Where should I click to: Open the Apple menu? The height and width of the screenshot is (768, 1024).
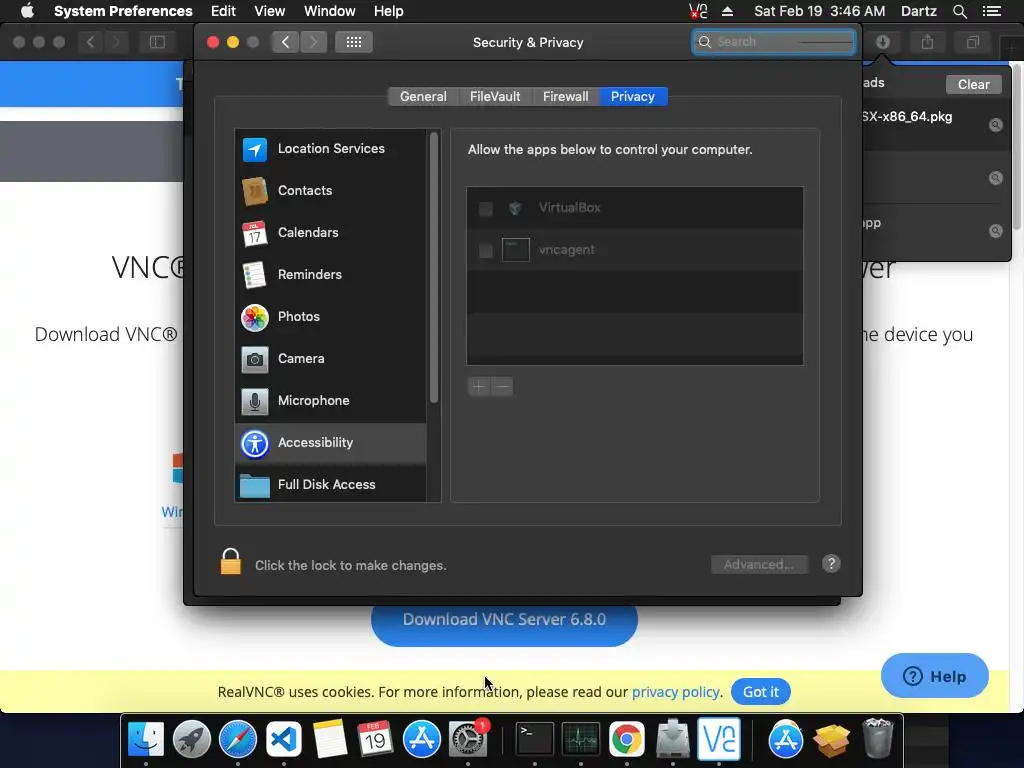[27, 11]
